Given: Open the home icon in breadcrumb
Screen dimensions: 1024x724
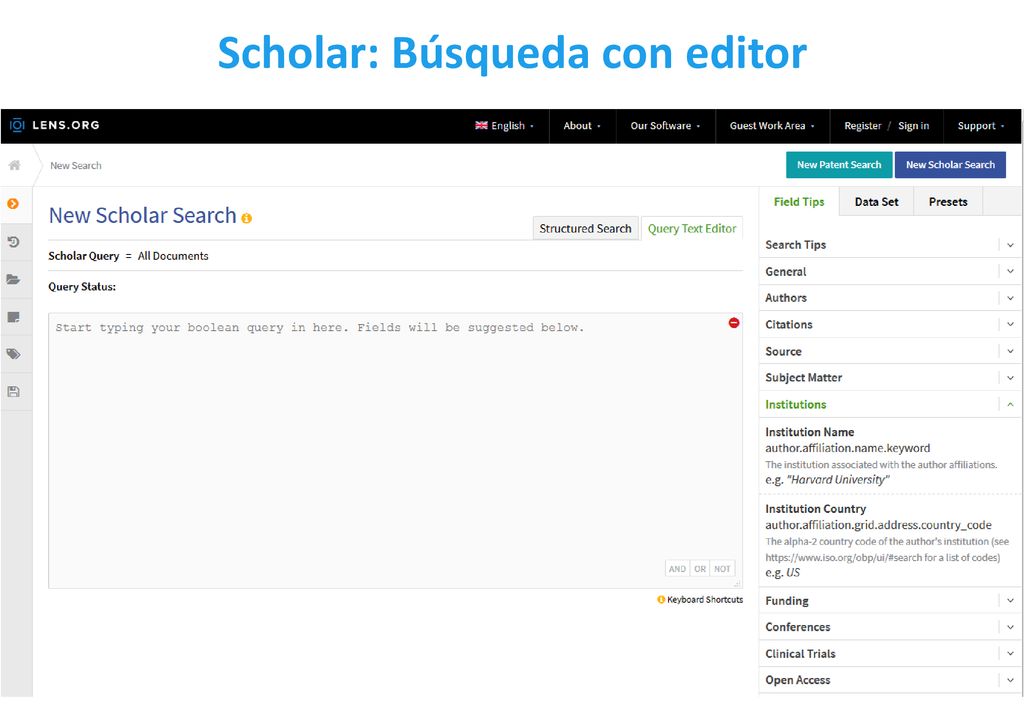Looking at the screenshot, I should click(14, 165).
